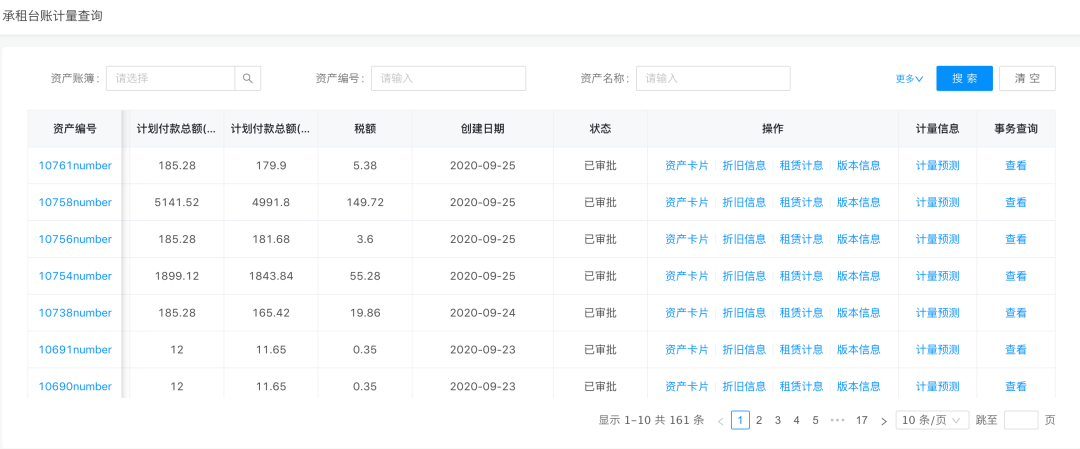Focus the 资产编号 input field
1080x449 pixels.
[x=448, y=78]
